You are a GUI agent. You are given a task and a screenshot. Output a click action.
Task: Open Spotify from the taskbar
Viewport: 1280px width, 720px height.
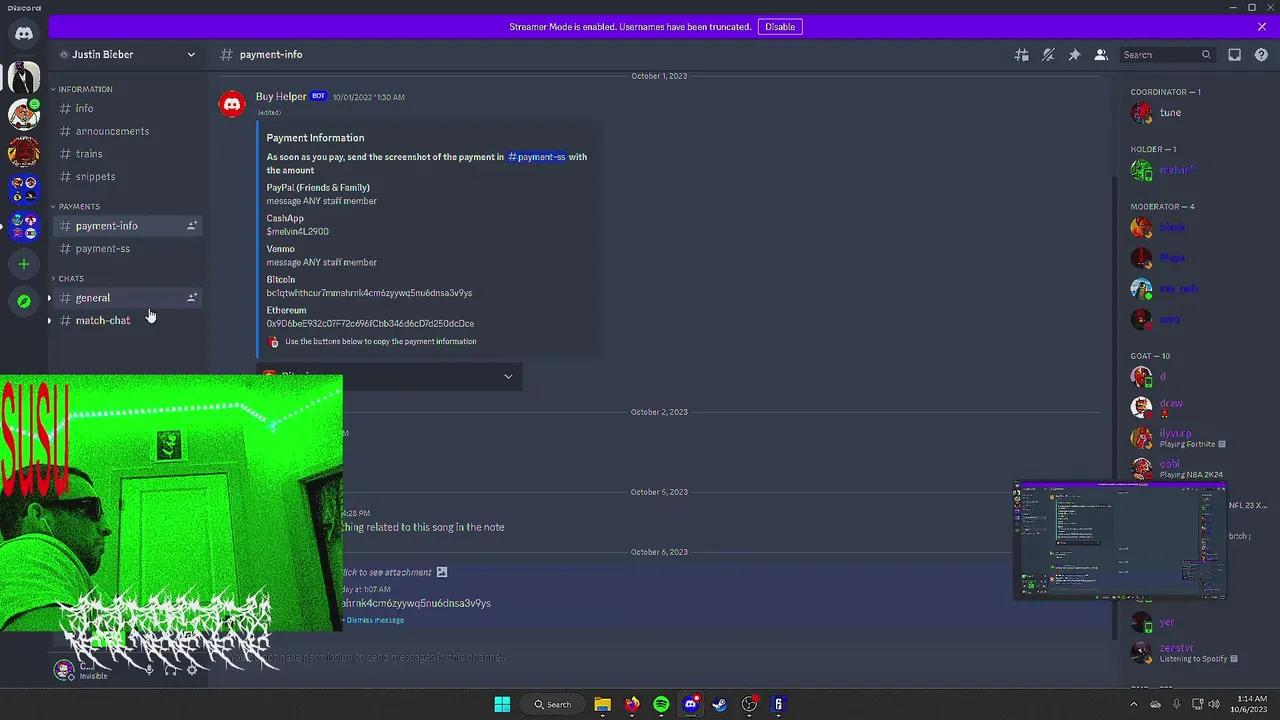pyautogui.click(x=661, y=704)
